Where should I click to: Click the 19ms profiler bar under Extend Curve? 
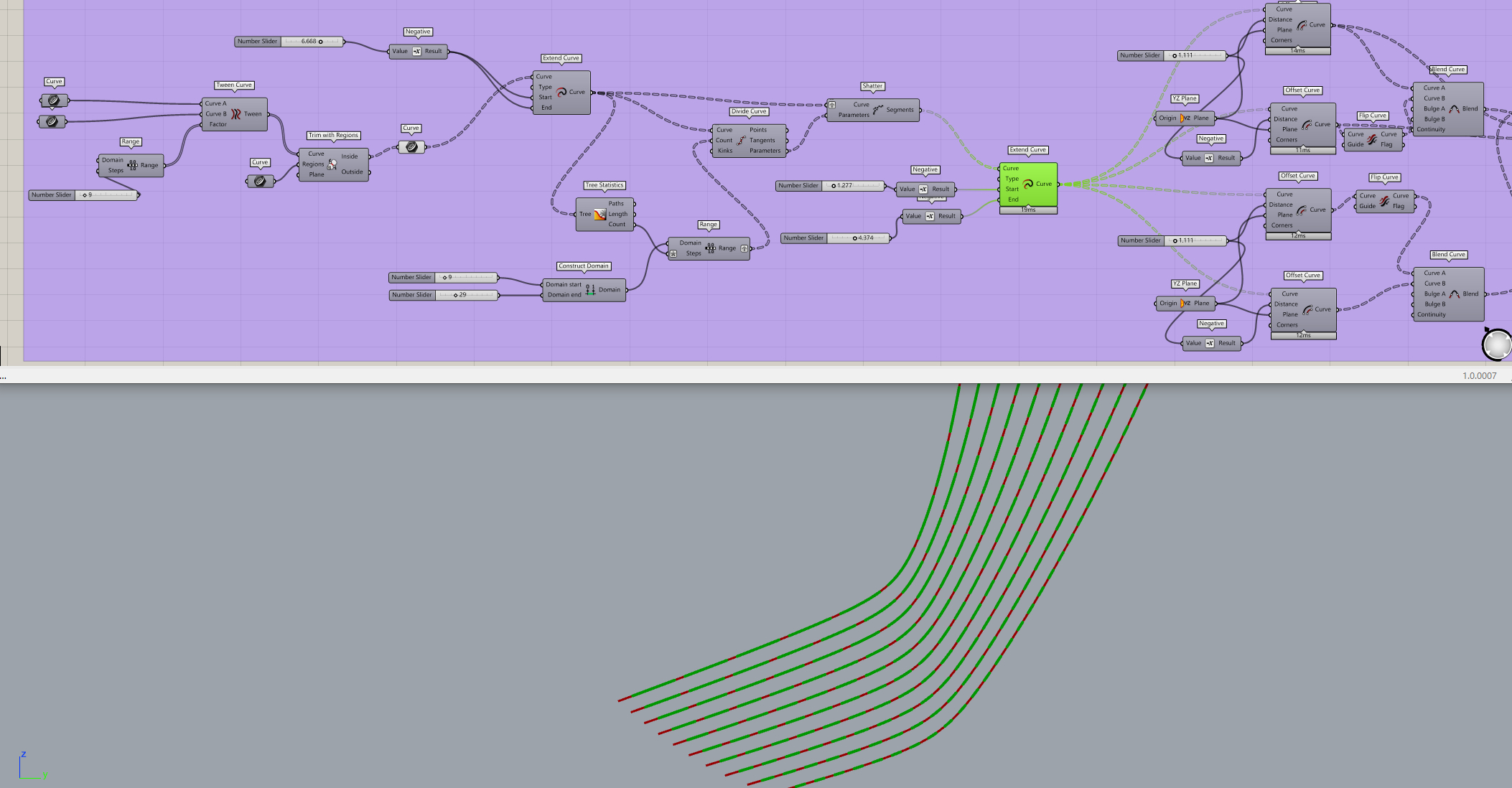coord(1028,210)
